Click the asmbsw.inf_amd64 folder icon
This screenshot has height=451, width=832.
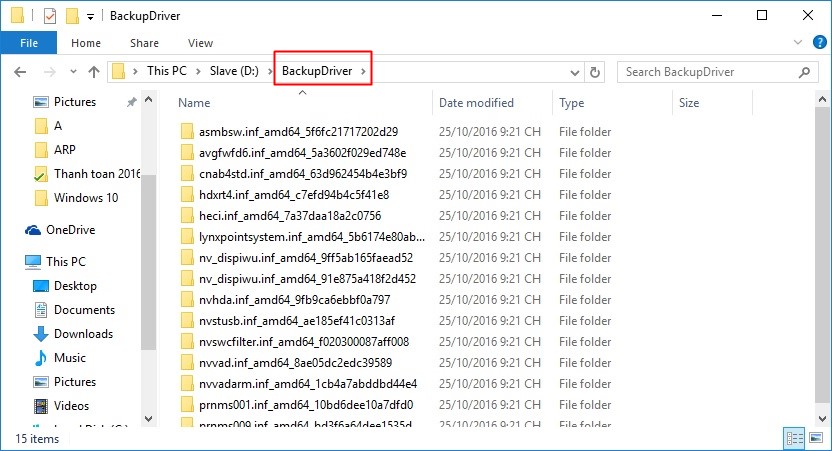tap(187, 132)
